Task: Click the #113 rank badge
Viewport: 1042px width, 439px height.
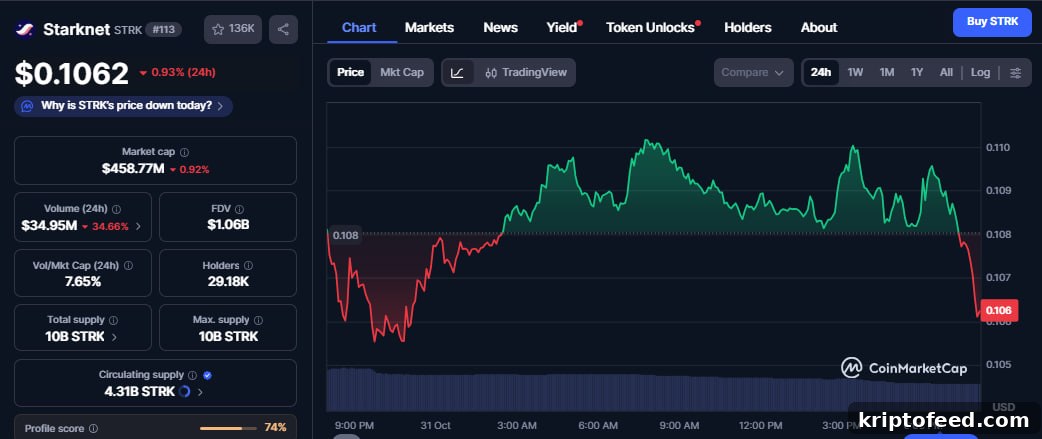Action: (x=163, y=29)
